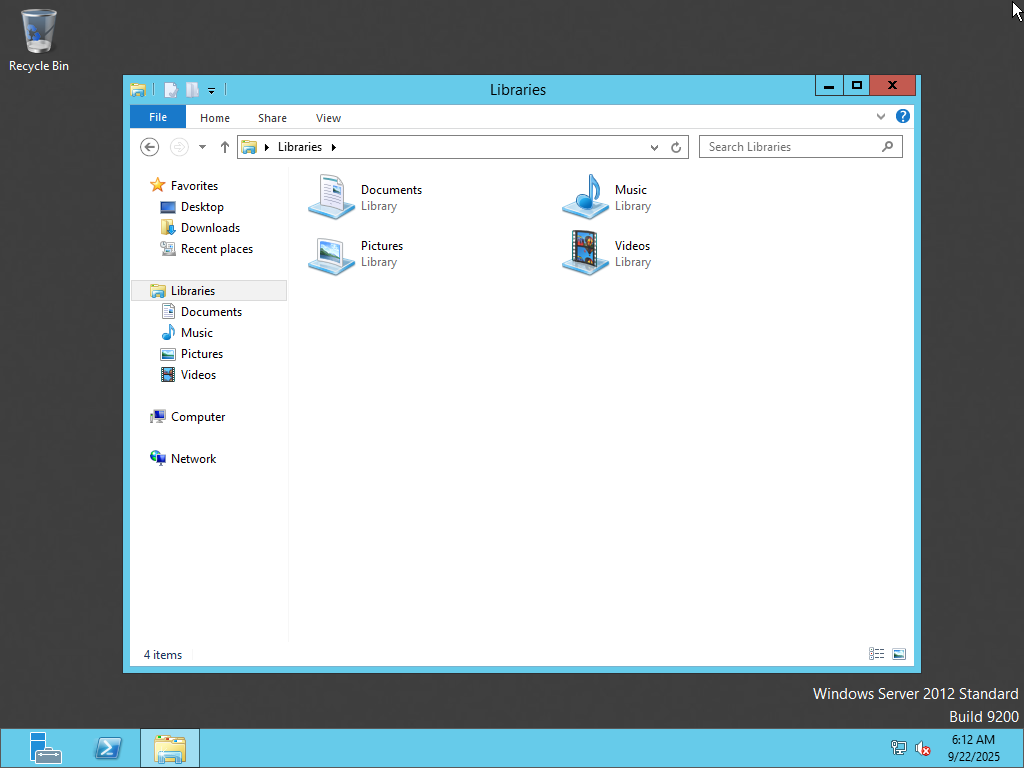Click the Help question mark icon
Screen dimensions: 1024x768
click(903, 117)
